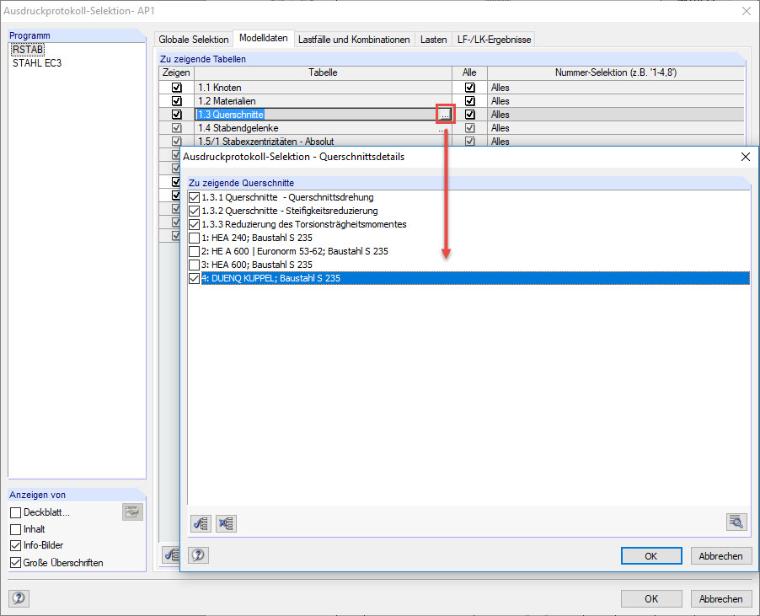Image resolution: width=760 pixels, height=616 pixels.
Task: Toggle Alle checkbox in 1.3 Querschnitte row
Action: click(470, 114)
